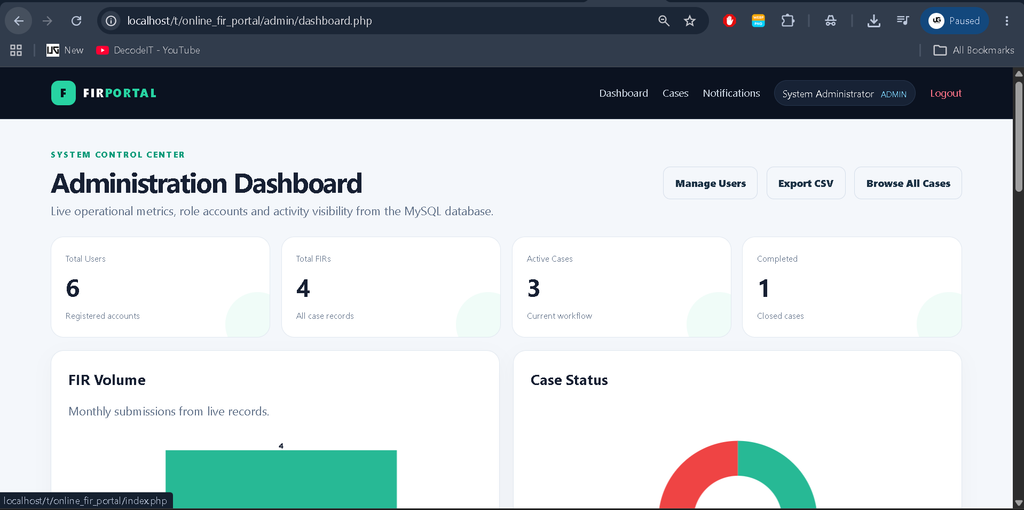
Task: Click the scrollbar up arrow
Action: tap(1018, 73)
